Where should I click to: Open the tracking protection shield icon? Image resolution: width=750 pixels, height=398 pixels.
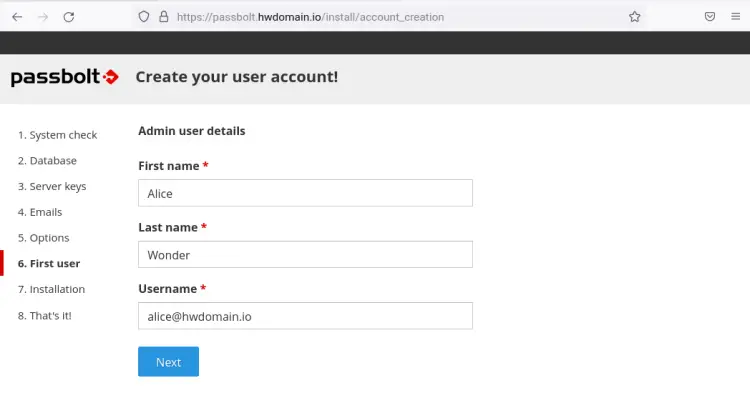pyautogui.click(x=144, y=17)
